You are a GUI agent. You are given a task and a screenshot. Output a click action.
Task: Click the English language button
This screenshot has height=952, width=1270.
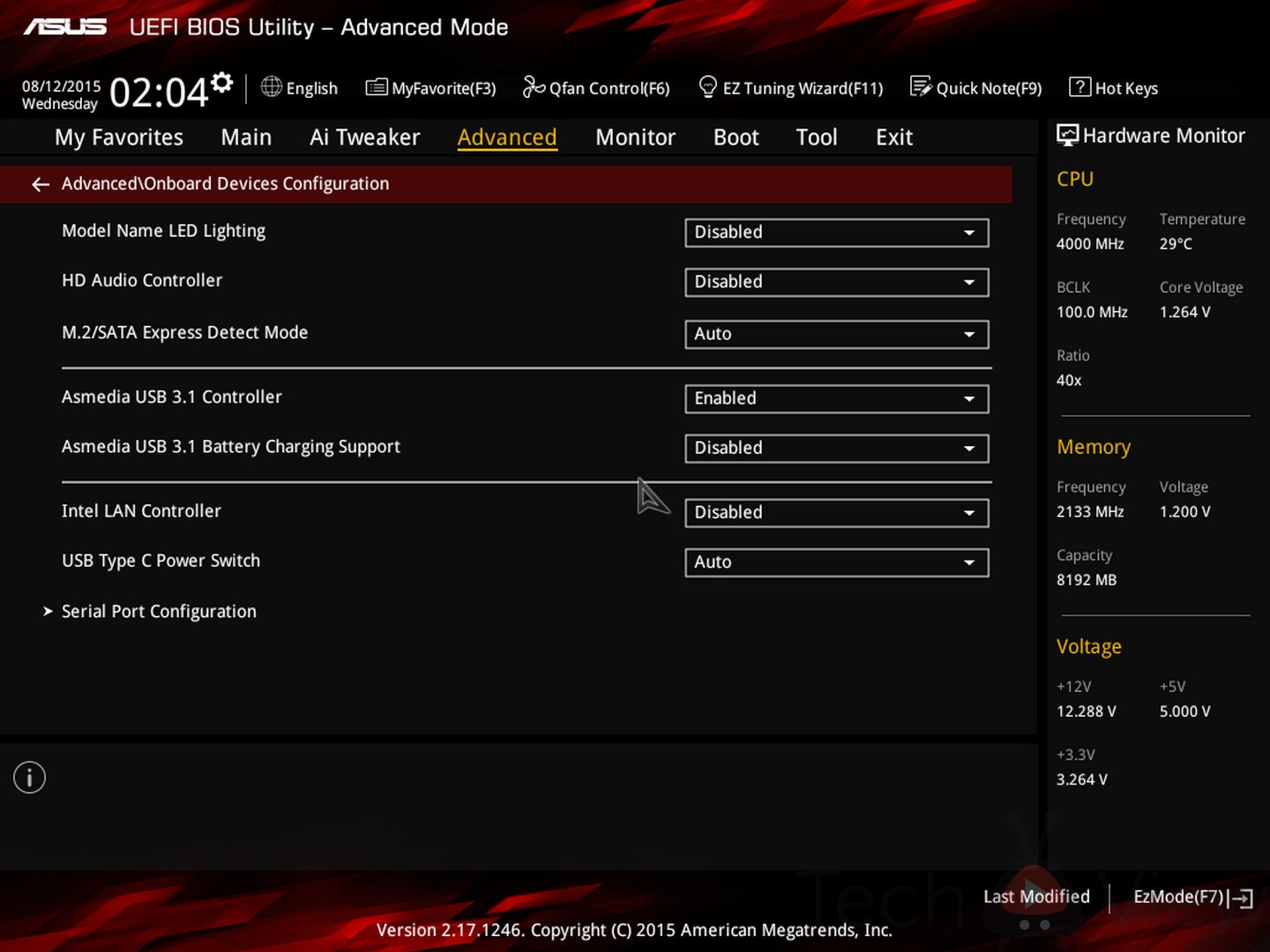[312, 89]
